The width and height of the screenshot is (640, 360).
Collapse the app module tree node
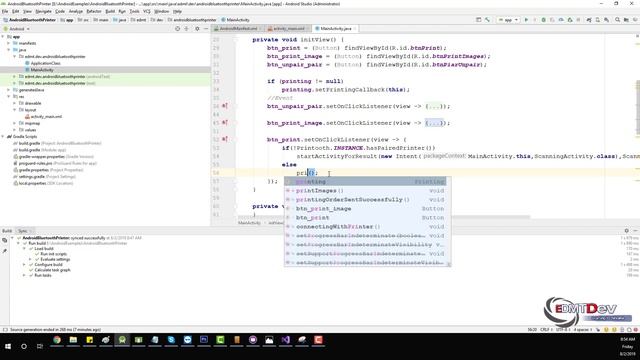pyautogui.click(x=3, y=37)
